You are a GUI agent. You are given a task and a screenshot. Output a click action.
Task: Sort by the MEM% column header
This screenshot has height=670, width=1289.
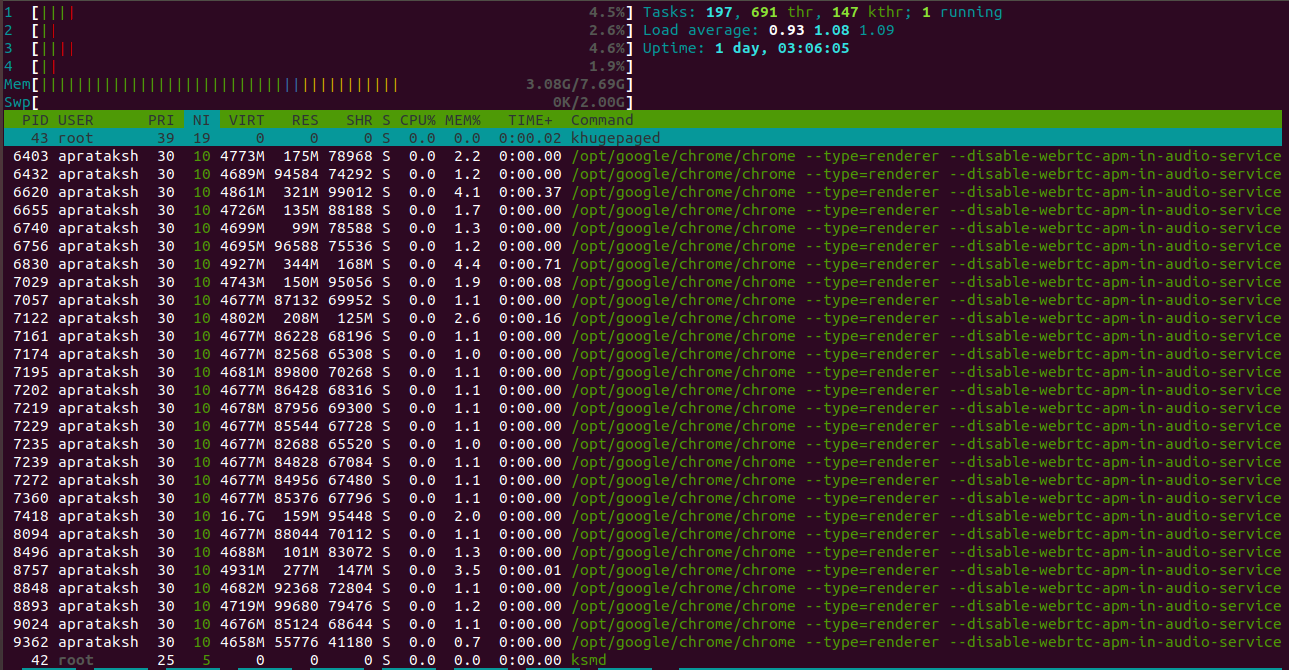462,120
